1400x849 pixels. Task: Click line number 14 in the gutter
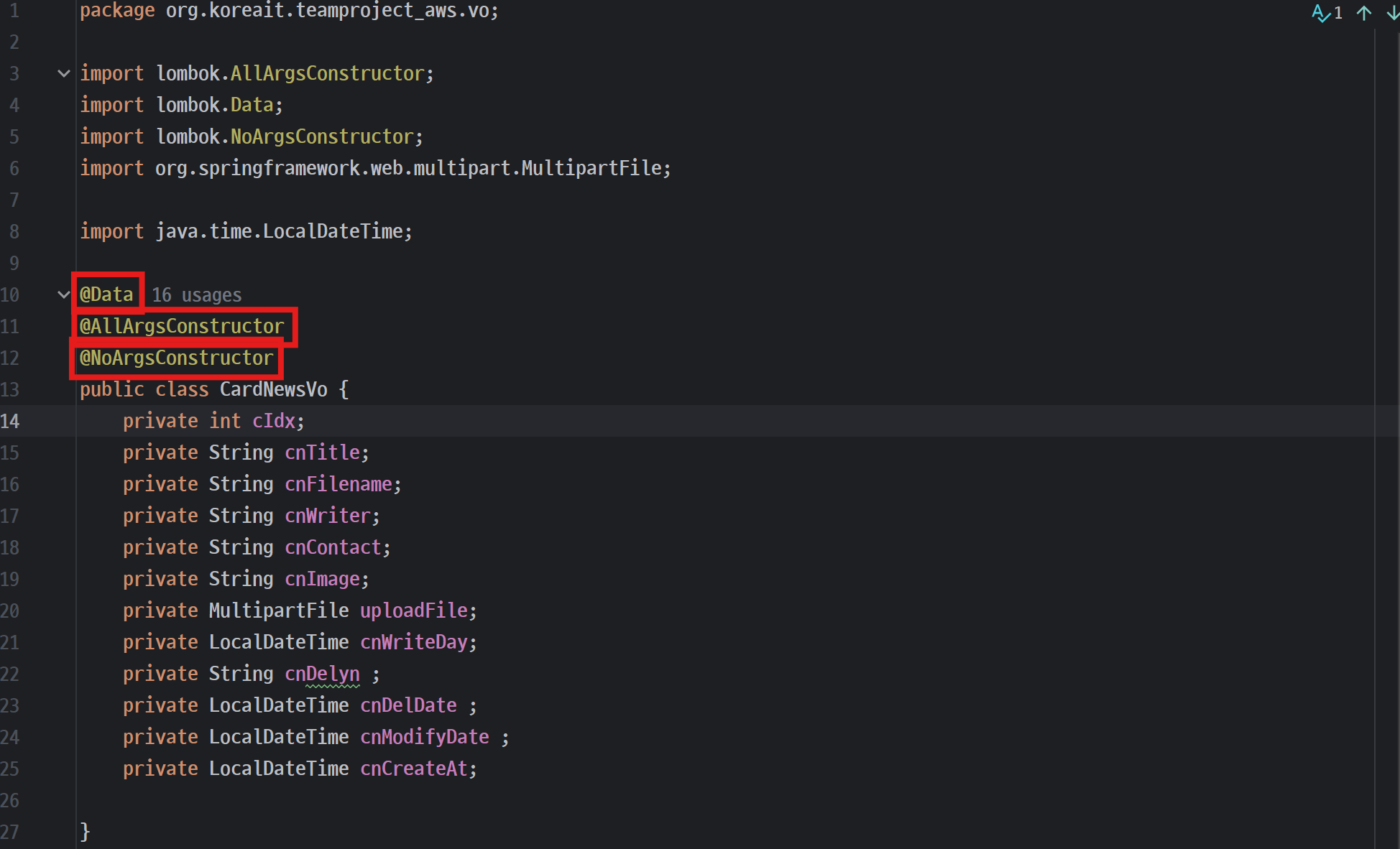click(x=10, y=421)
